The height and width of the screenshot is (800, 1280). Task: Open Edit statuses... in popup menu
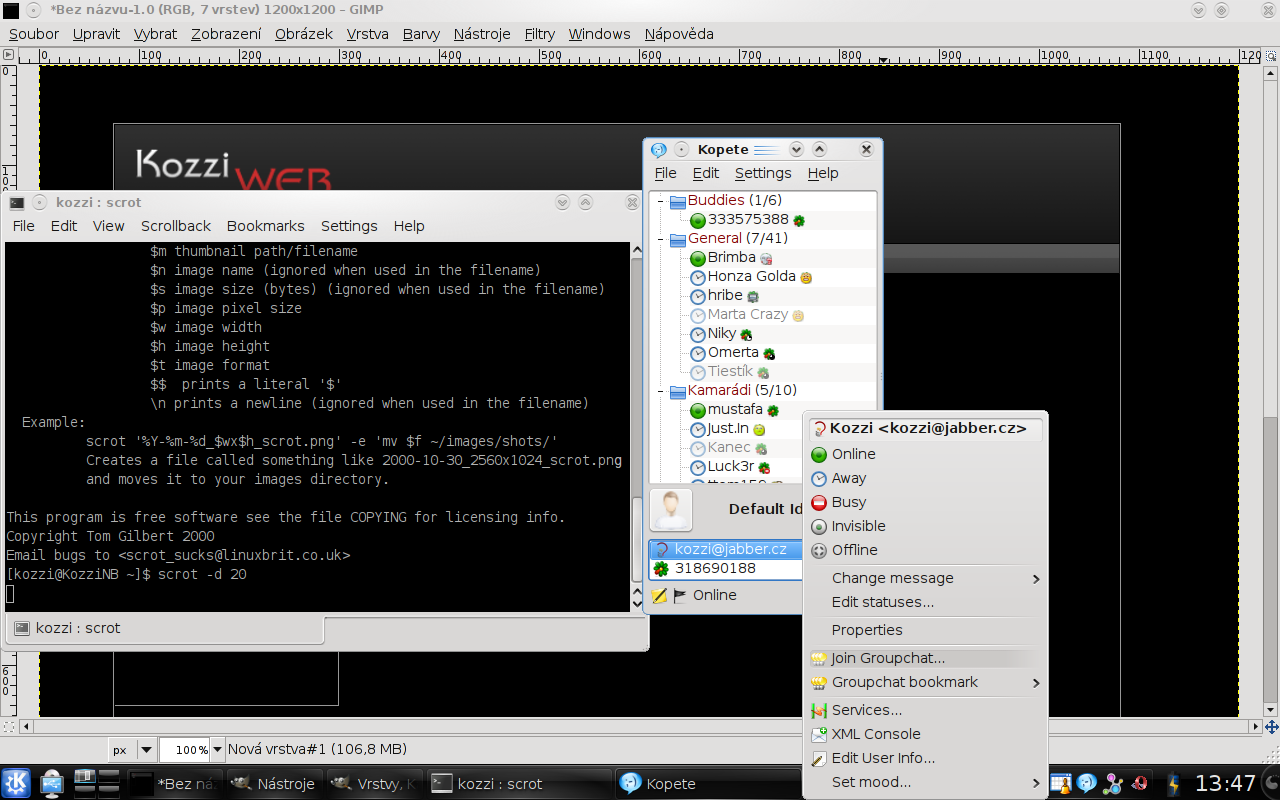[925, 602]
